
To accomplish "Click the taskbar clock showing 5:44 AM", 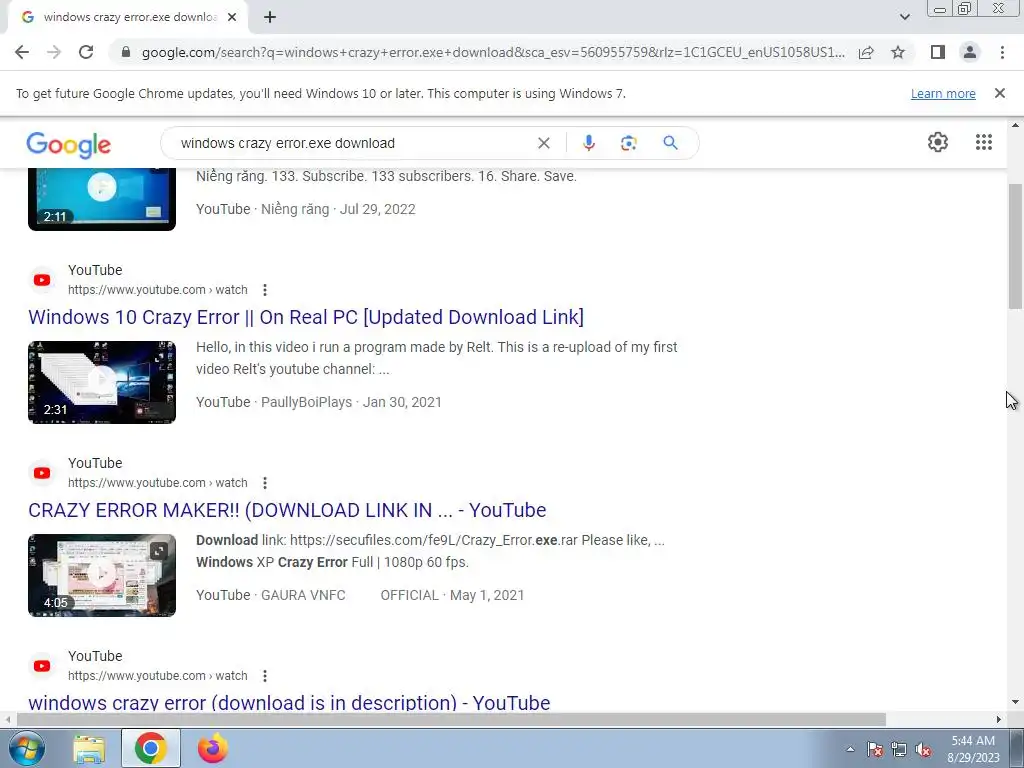I will click(x=973, y=749).
